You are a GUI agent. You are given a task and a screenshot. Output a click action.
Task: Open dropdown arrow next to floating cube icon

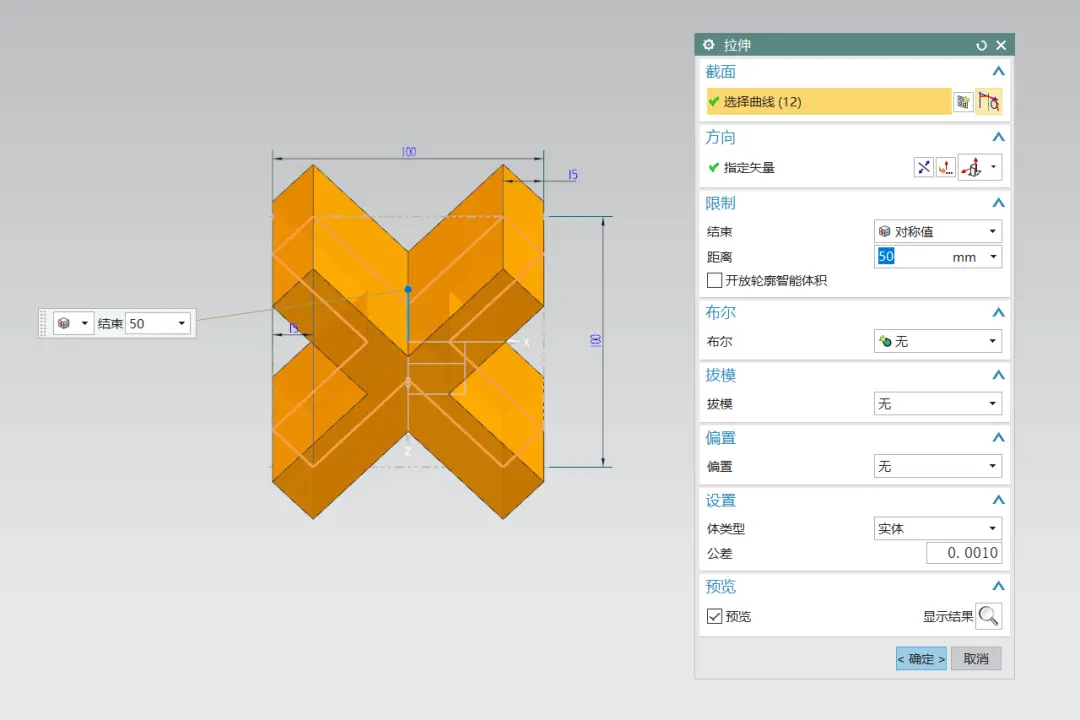point(85,323)
